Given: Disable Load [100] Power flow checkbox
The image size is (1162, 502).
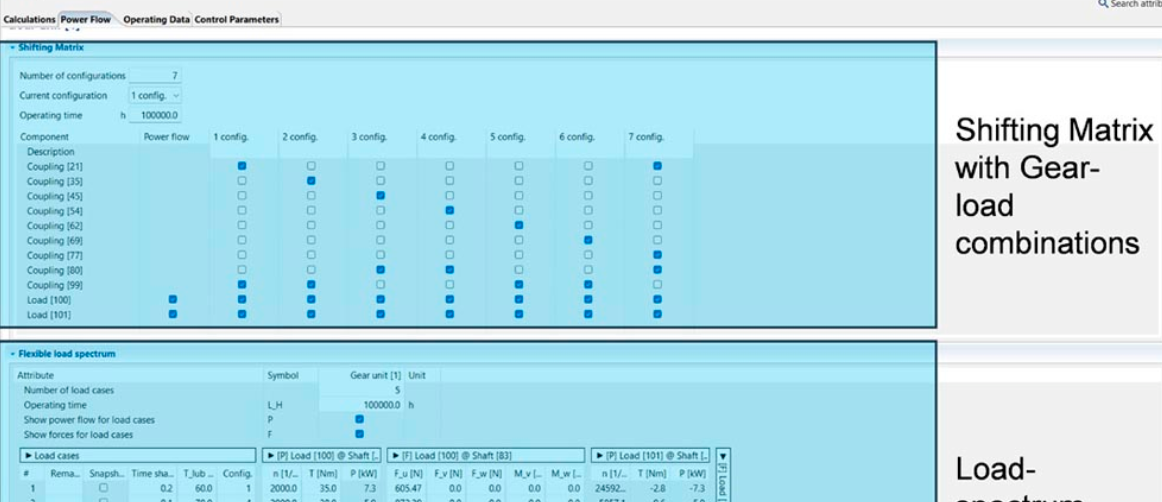Looking at the screenshot, I should point(173,300).
